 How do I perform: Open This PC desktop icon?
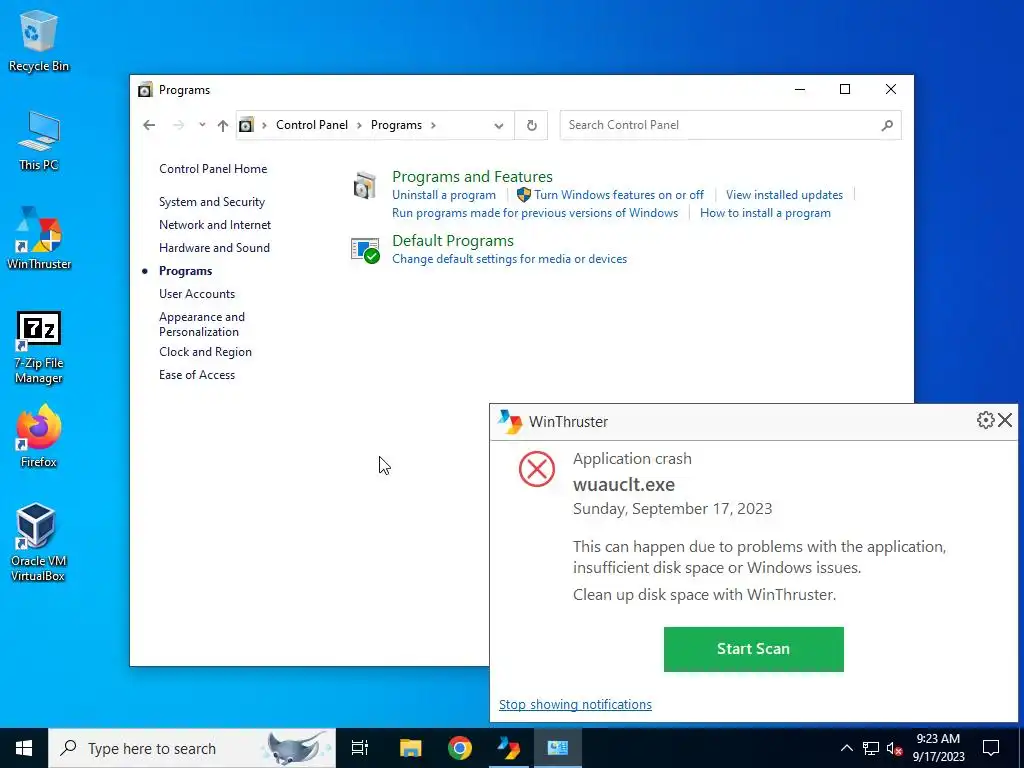pos(39,140)
